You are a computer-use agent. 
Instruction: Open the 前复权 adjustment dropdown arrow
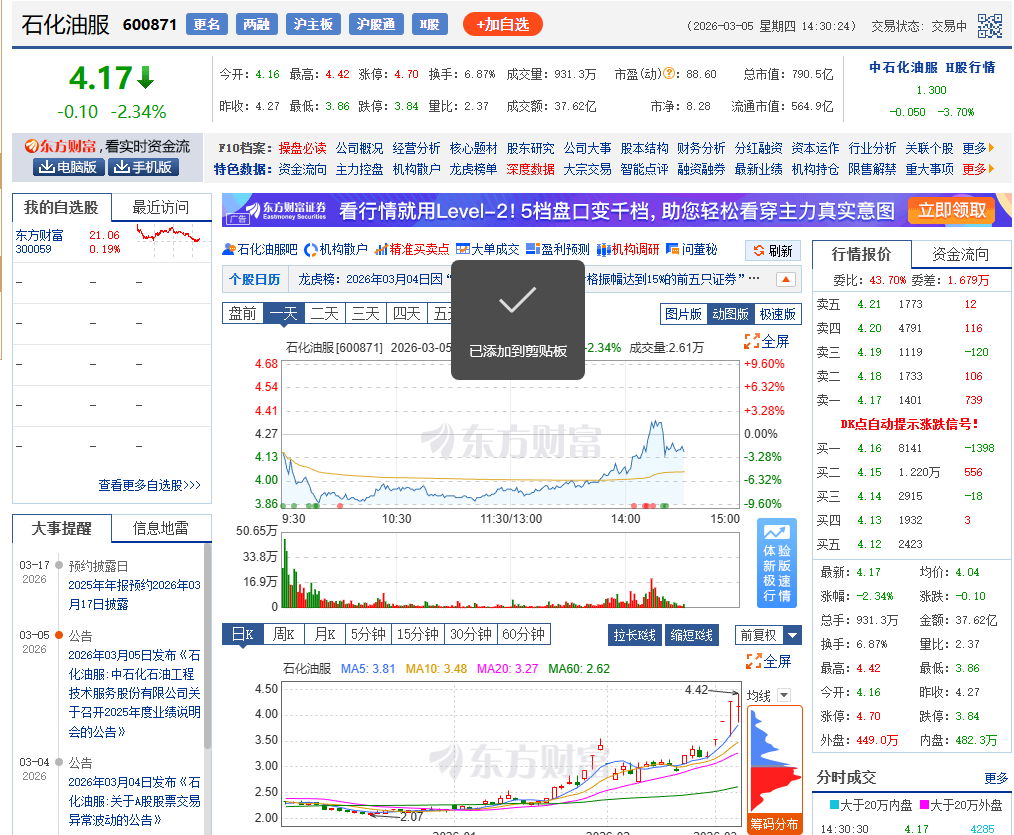793,635
